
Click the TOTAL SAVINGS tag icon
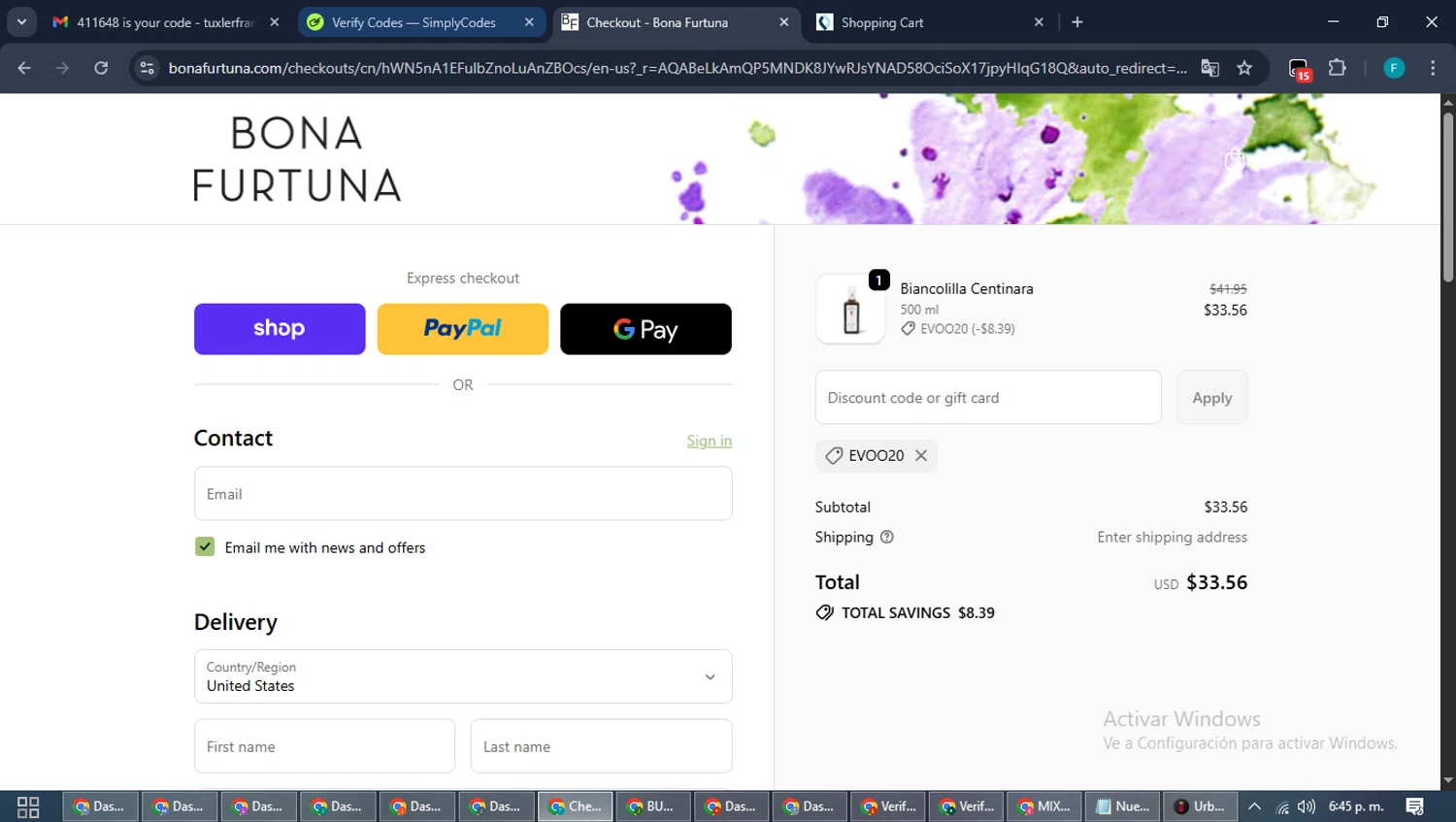[x=825, y=612]
